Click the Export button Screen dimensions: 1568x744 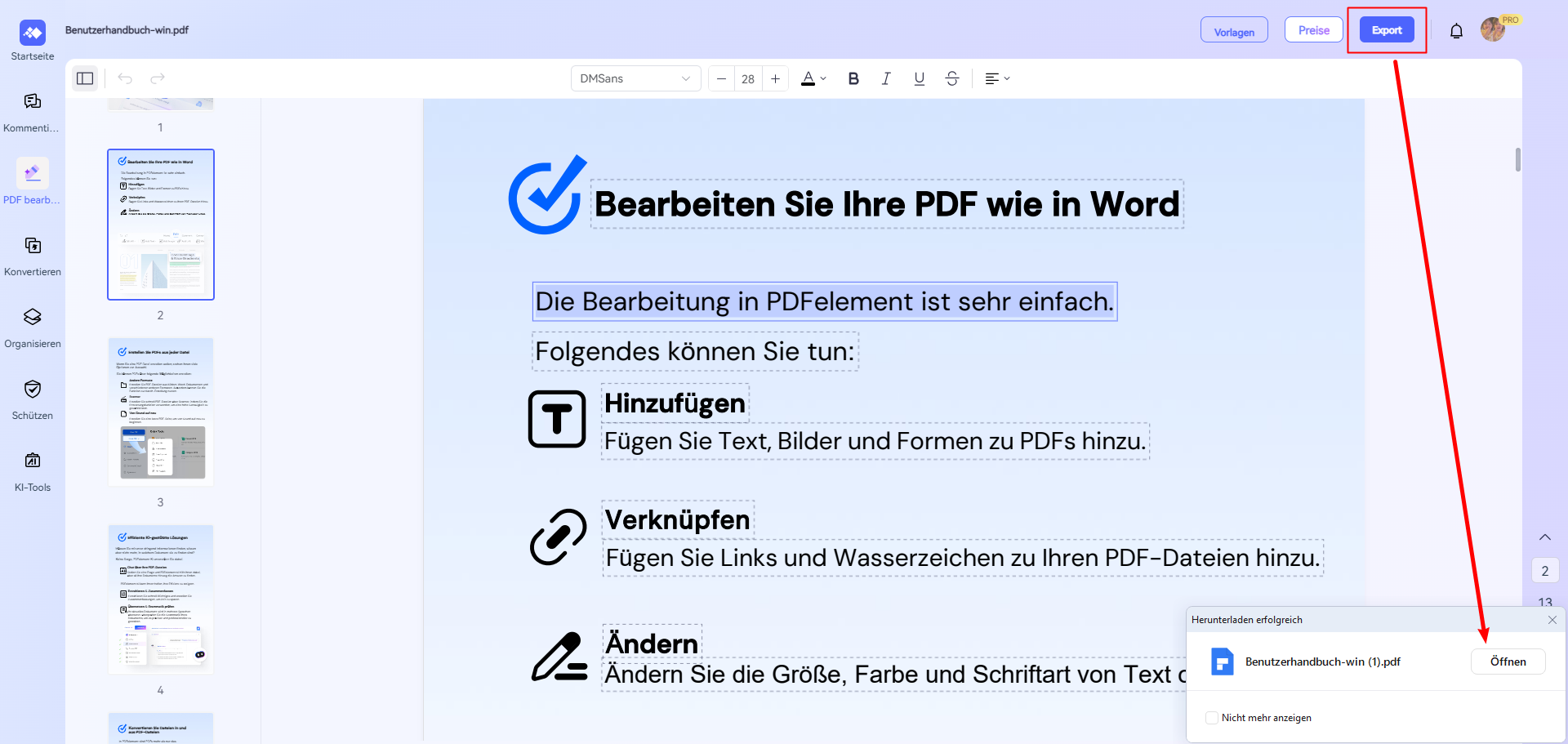(x=1387, y=30)
